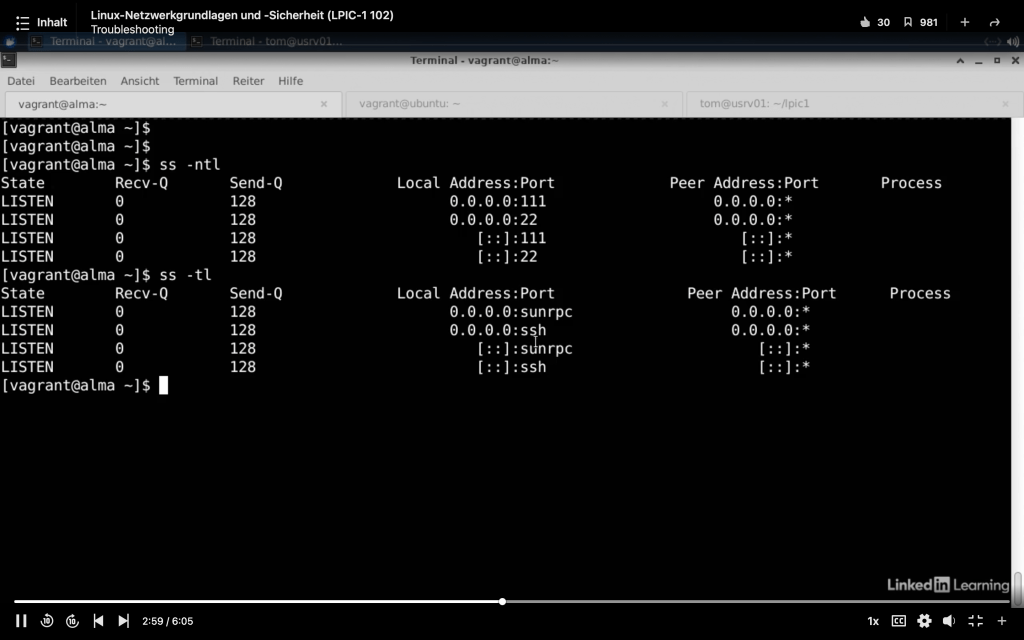Open playback speed 1x menu
This screenshot has width=1024, height=640.
[x=873, y=621]
